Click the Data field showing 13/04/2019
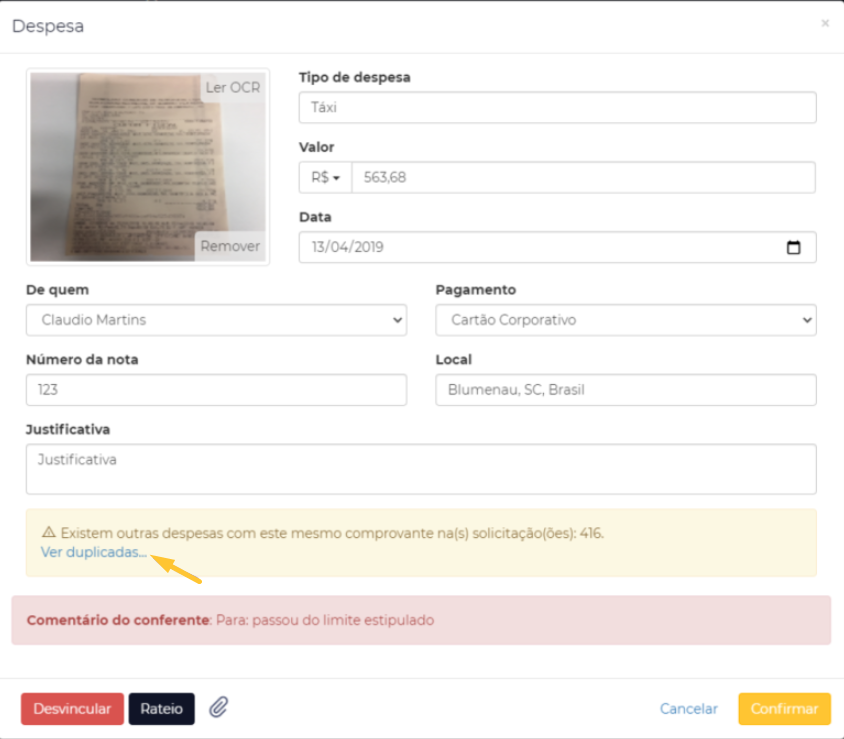Screen dimensions: 844x739 pos(558,248)
